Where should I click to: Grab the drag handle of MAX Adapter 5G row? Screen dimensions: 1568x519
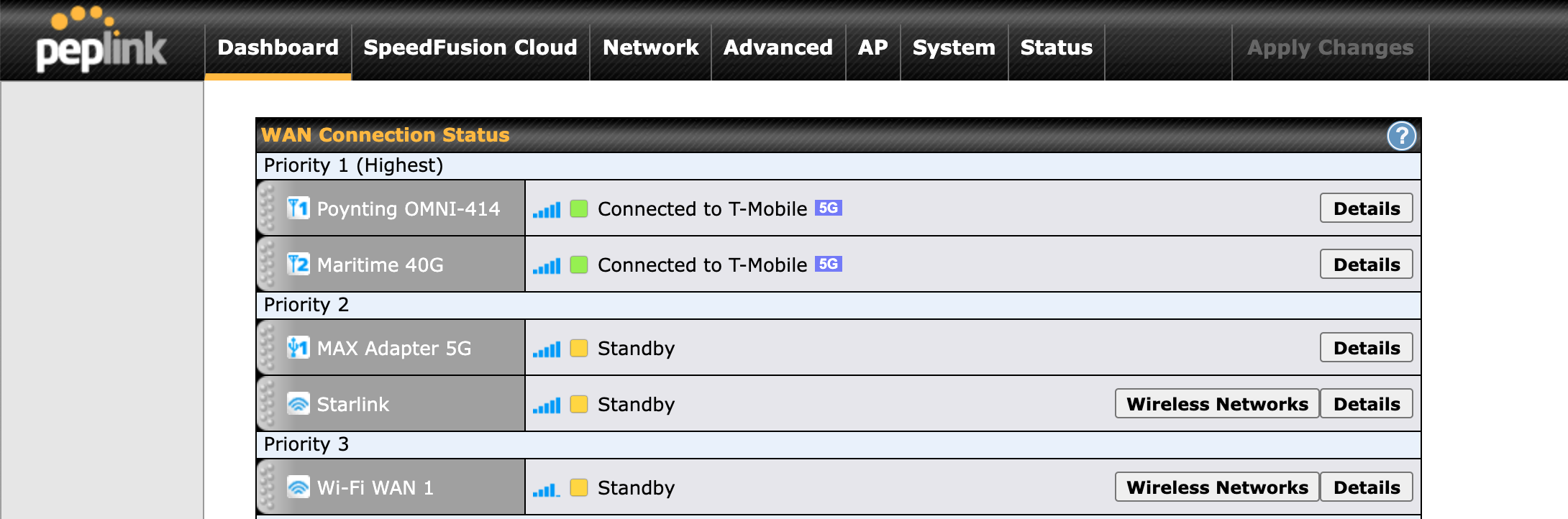267,347
